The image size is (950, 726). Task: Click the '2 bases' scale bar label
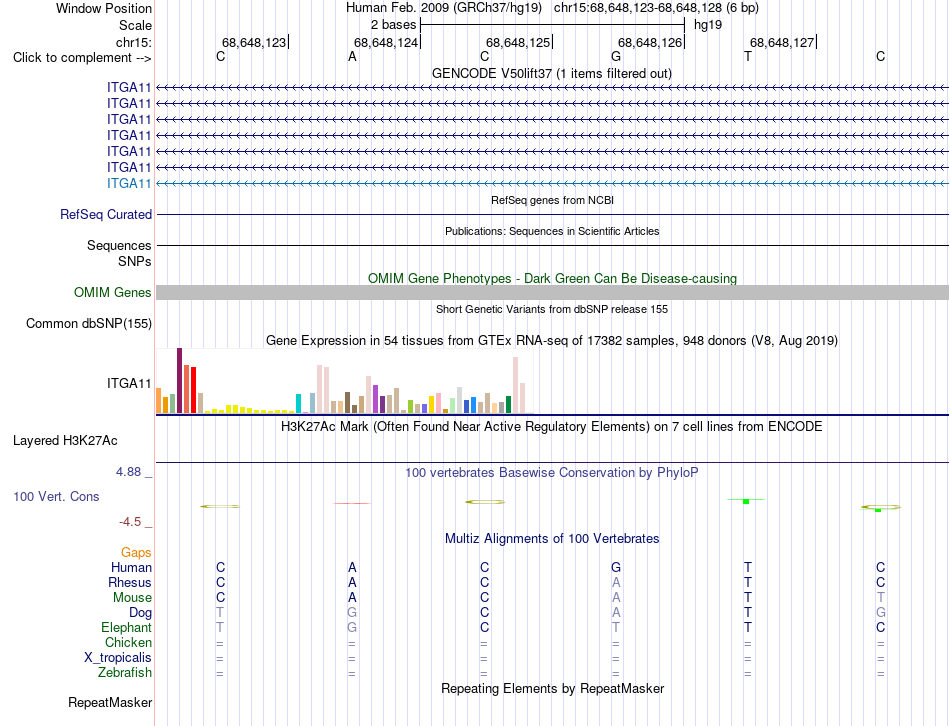394,25
